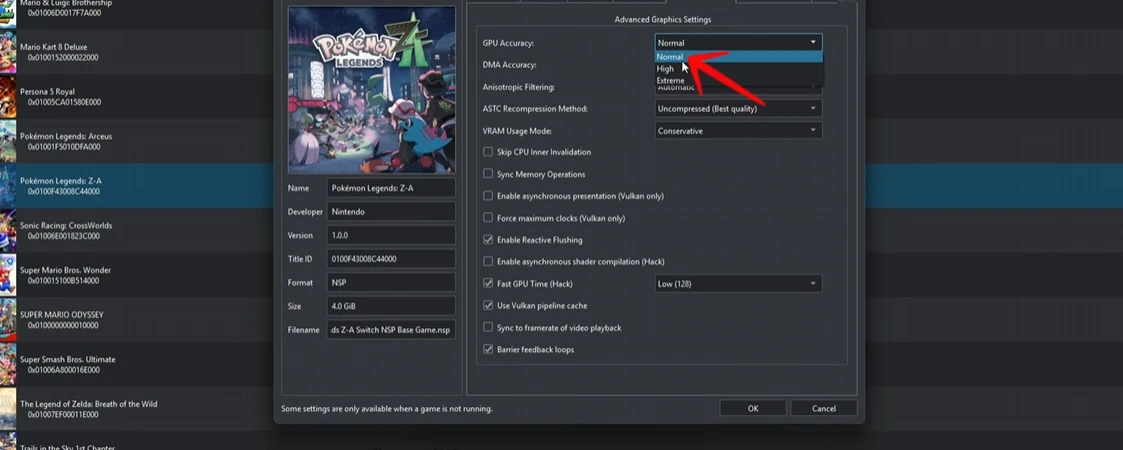Click the Super Smash Bros. Ultimate game icon
Screen dimensions: 1123x450
7,365
